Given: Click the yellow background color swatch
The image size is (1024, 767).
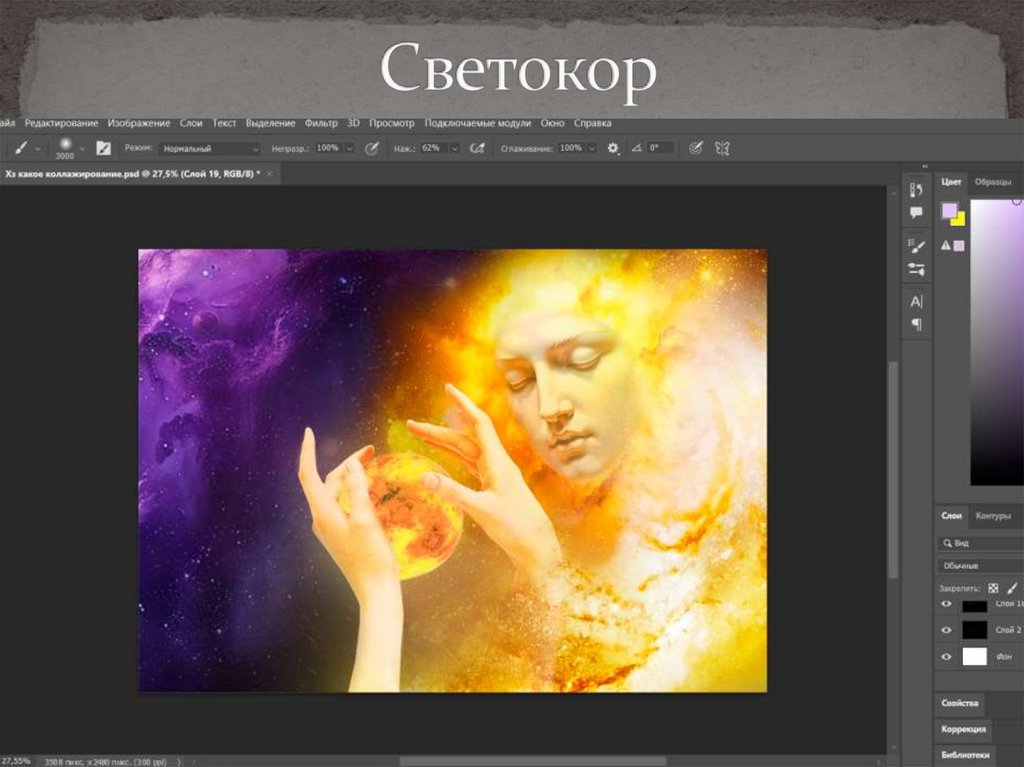Looking at the screenshot, I should 958,221.
